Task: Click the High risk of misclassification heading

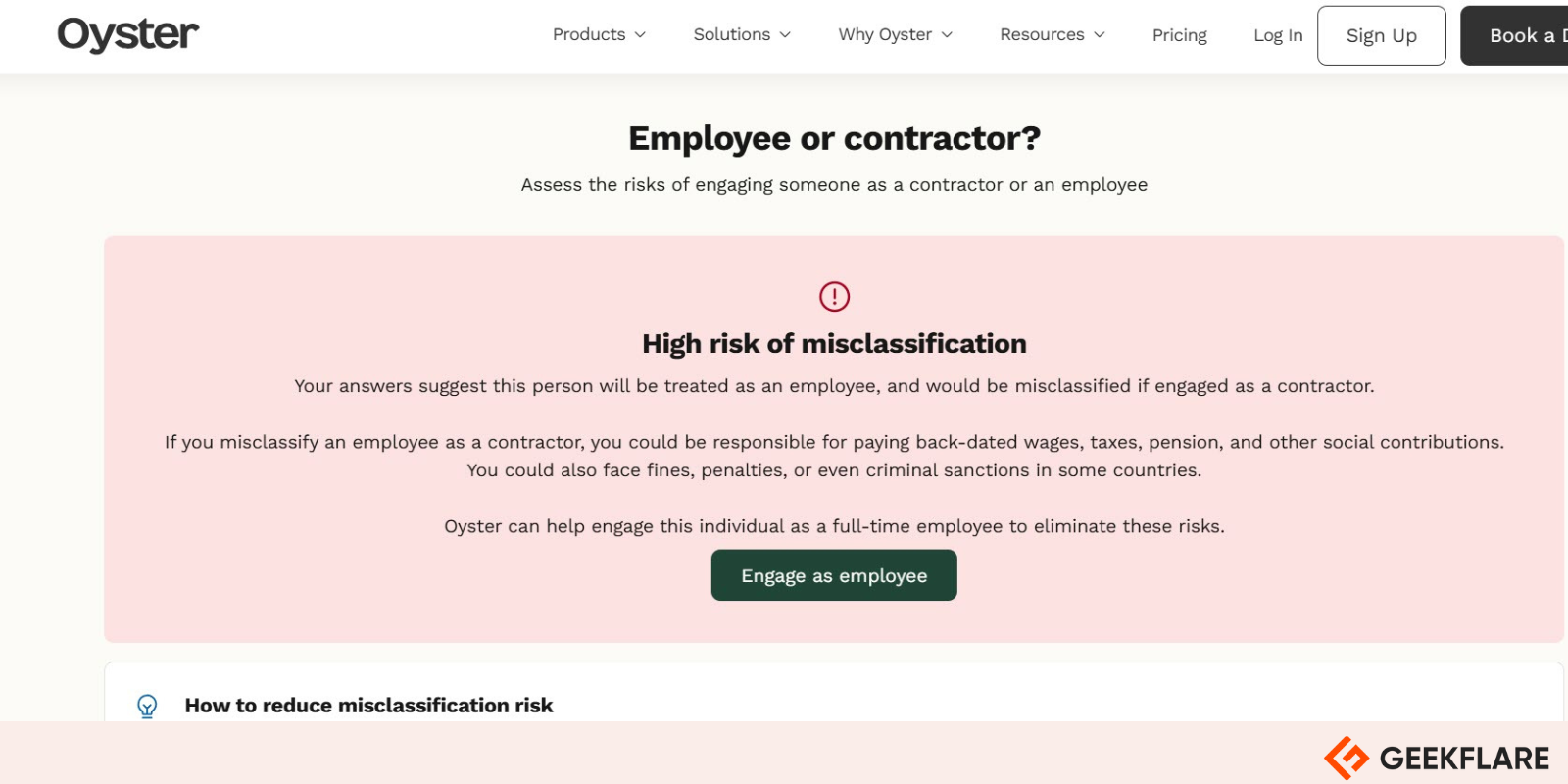Action: [x=833, y=343]
